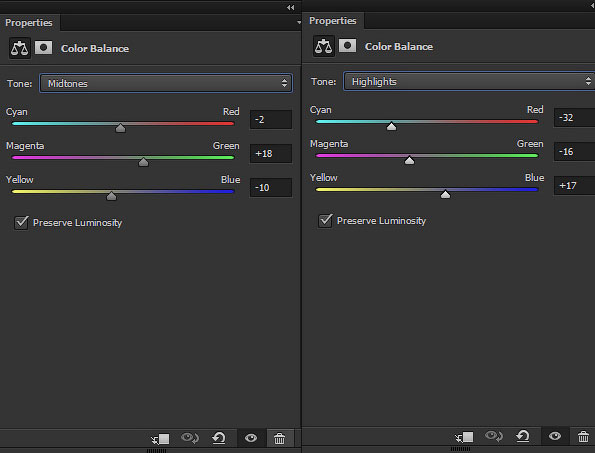Click Yellow-Blue slider handle in Midtones panel
The image size is (595, 453).
pyautogui.click(x=111, y=196)
